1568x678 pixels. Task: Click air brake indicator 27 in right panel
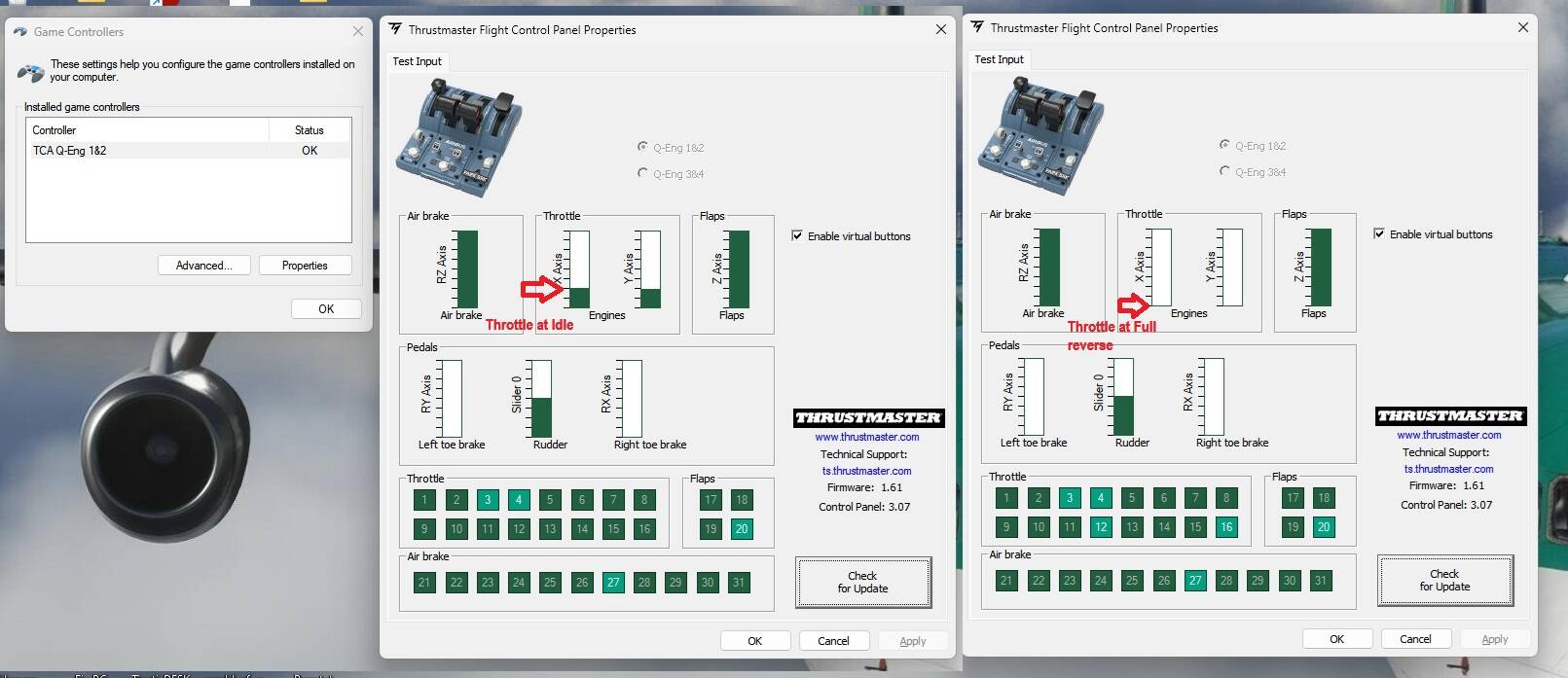coord(1195,581)
